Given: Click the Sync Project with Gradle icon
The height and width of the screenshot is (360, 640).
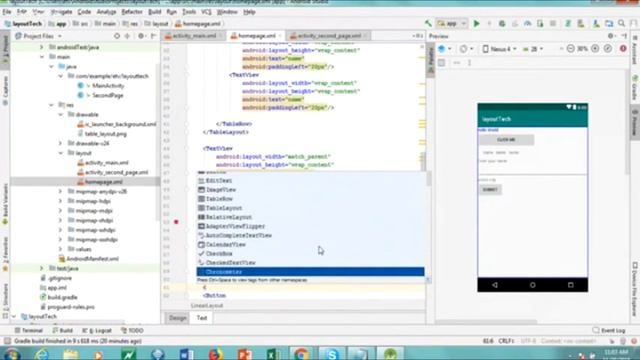Looking at the screenshot, I should tap(568, 24).
